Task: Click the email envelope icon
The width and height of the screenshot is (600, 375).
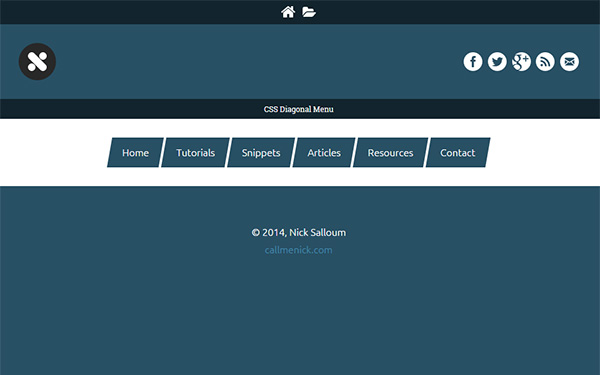Action: point(569,62)
